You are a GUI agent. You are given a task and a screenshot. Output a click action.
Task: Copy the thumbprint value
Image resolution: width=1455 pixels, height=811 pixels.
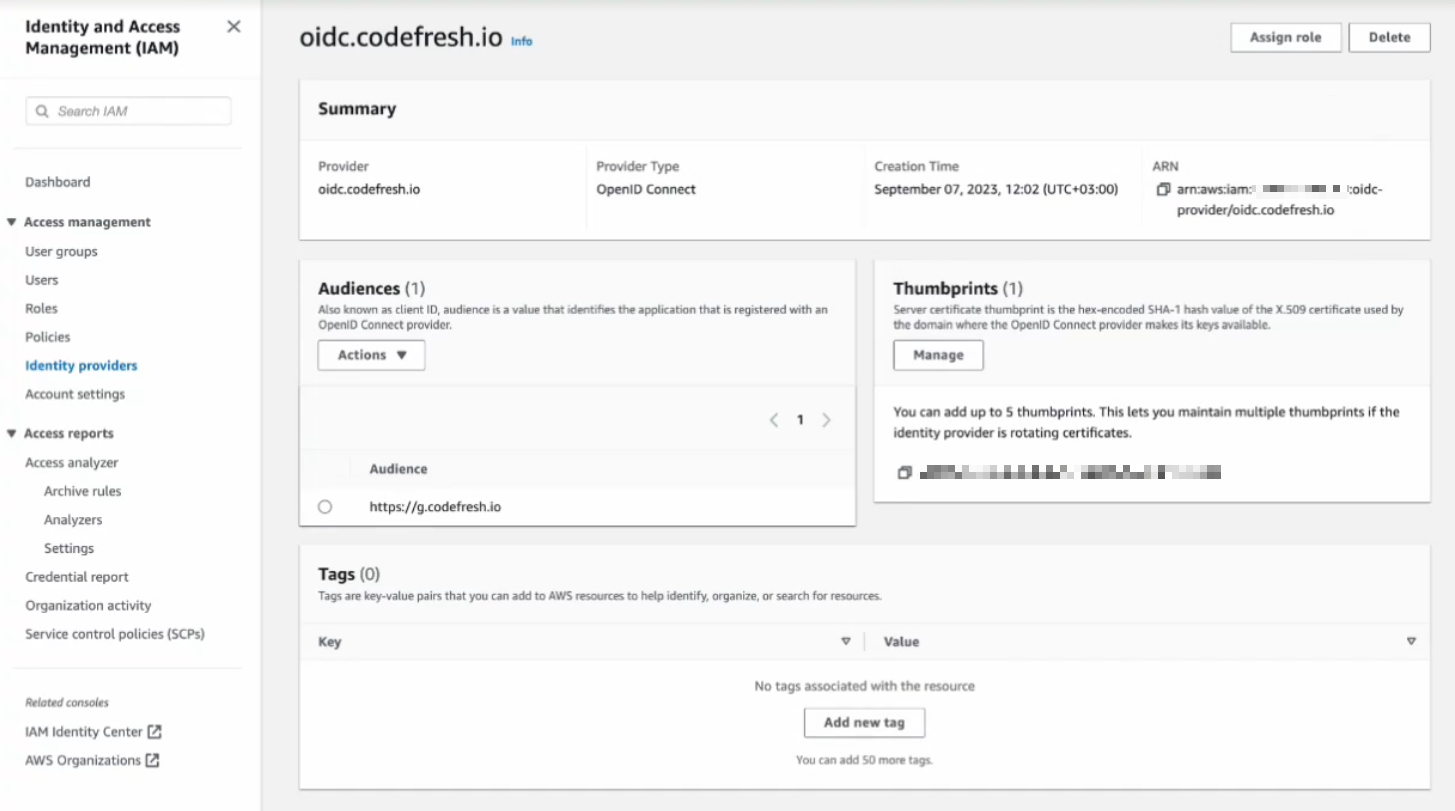pyautogui.click(x=904, y=473)
